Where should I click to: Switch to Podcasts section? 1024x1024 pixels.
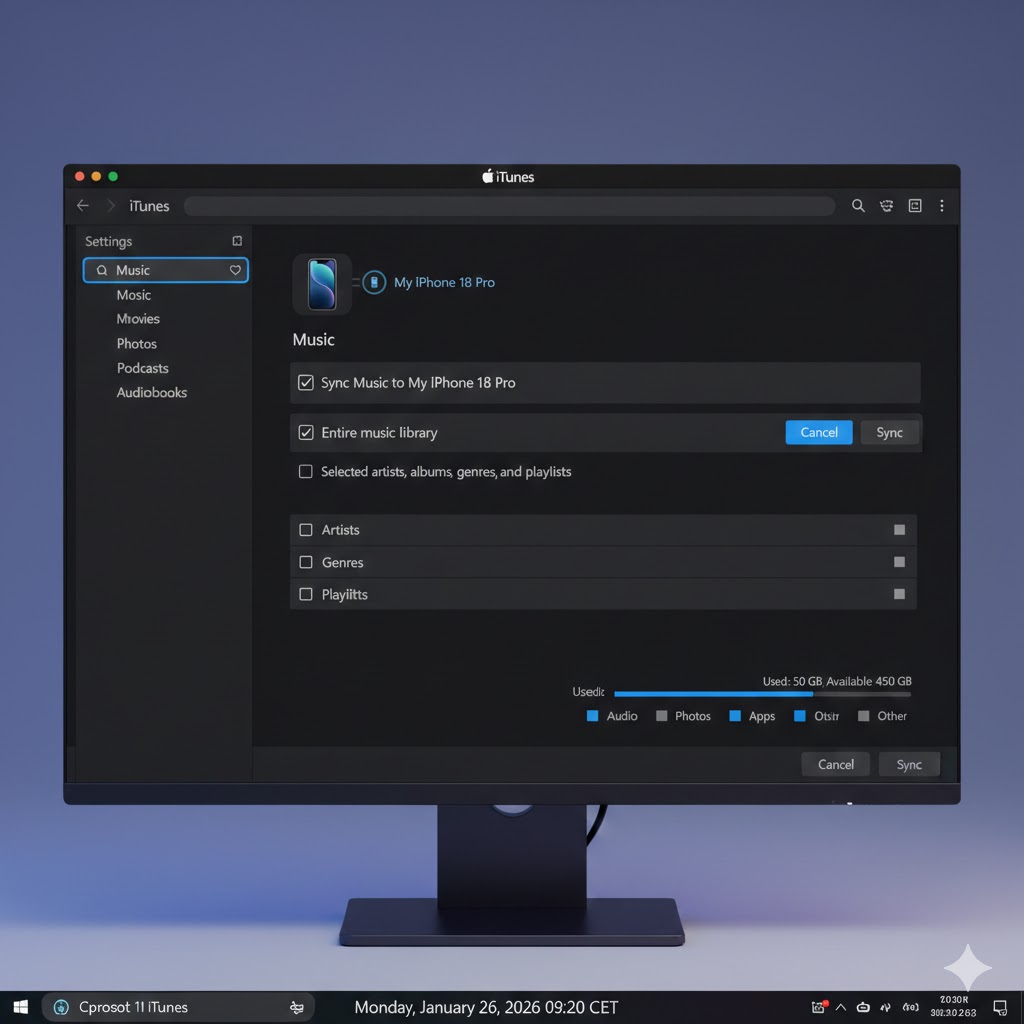click(x=142, y=368)
